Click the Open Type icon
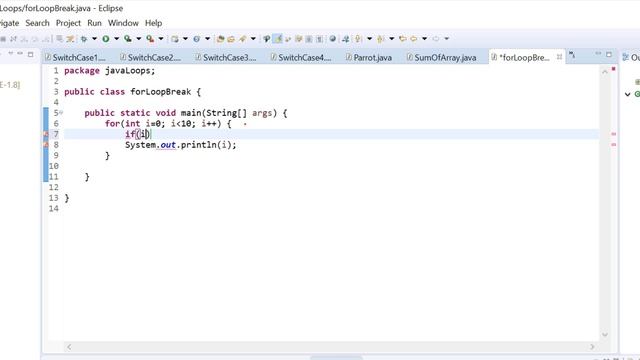The image size is (640, 360). [x=220, y=39]
